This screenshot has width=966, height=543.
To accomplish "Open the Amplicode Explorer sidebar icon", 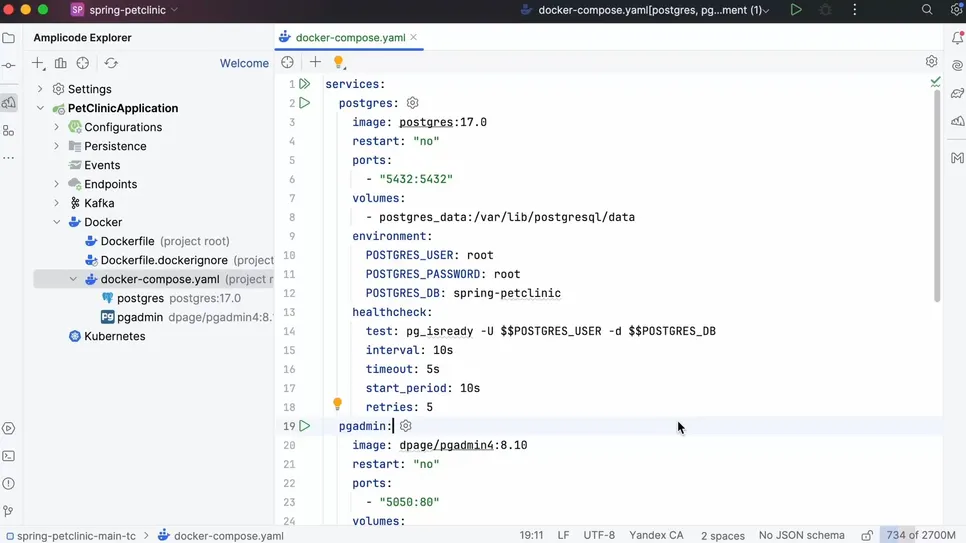I will [x=9, y=102].
